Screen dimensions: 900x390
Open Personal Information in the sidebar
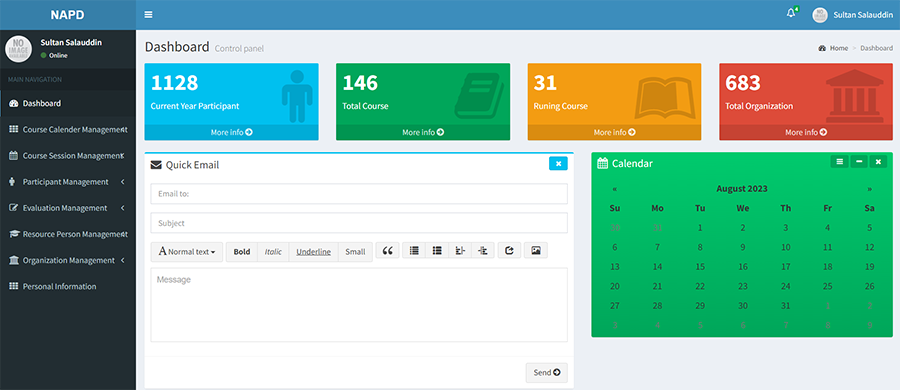tap(68, 286)
